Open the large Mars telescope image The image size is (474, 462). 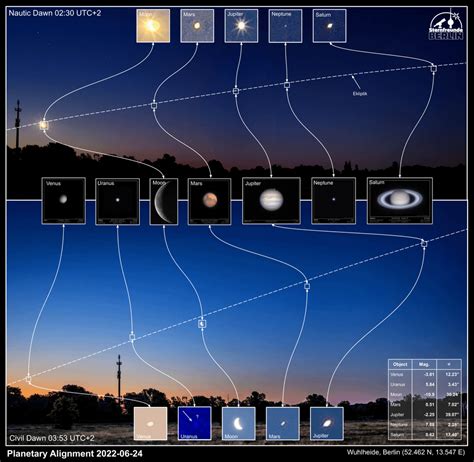209,201
